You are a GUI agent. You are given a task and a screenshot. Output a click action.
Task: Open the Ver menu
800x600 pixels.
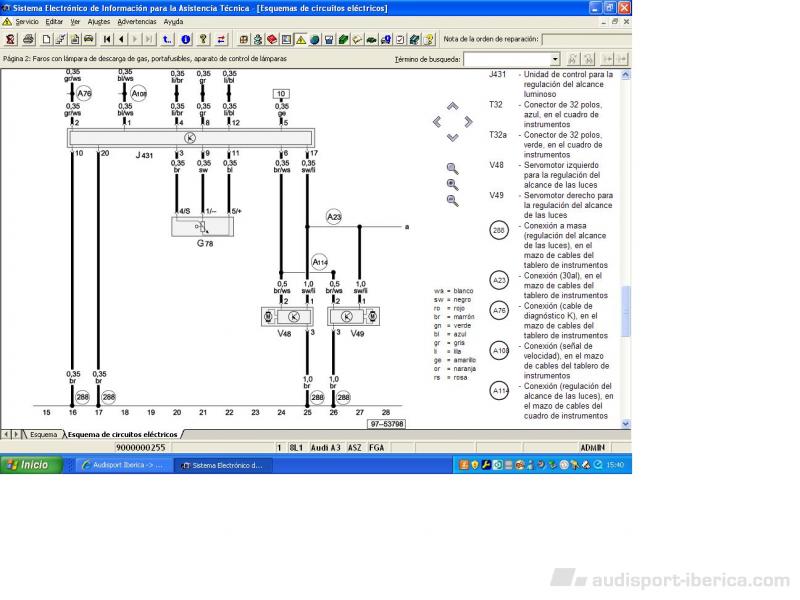point(75,22)
